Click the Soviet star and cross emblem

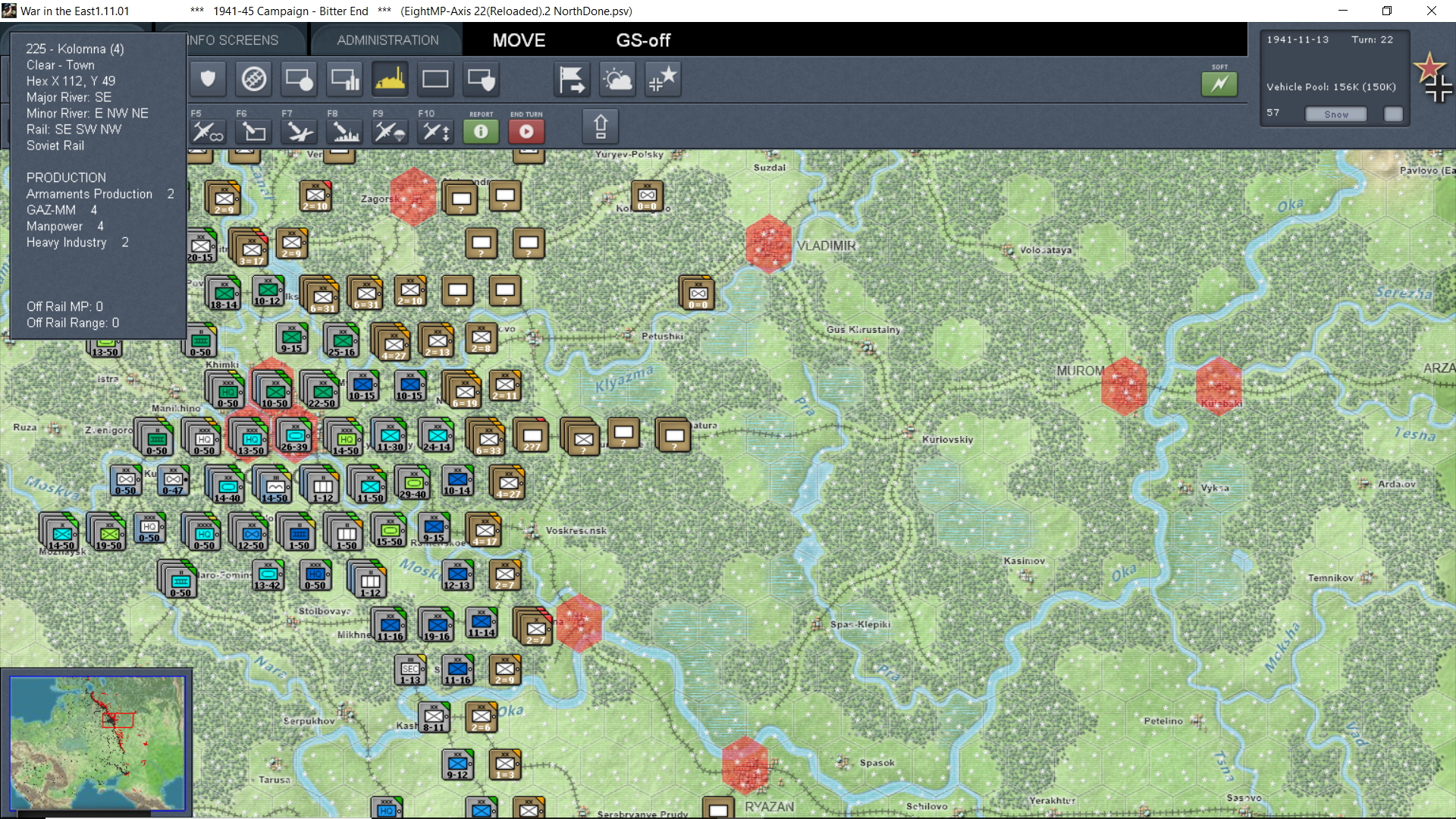[x=1432, y=77]
